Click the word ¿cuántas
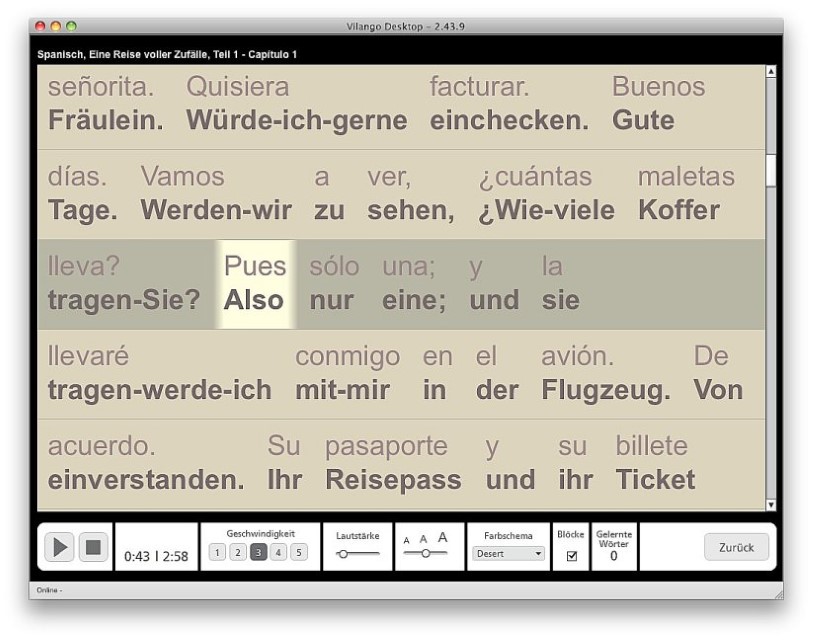The height and width of the screenshot is (640, 813). (x=535, y=178)
